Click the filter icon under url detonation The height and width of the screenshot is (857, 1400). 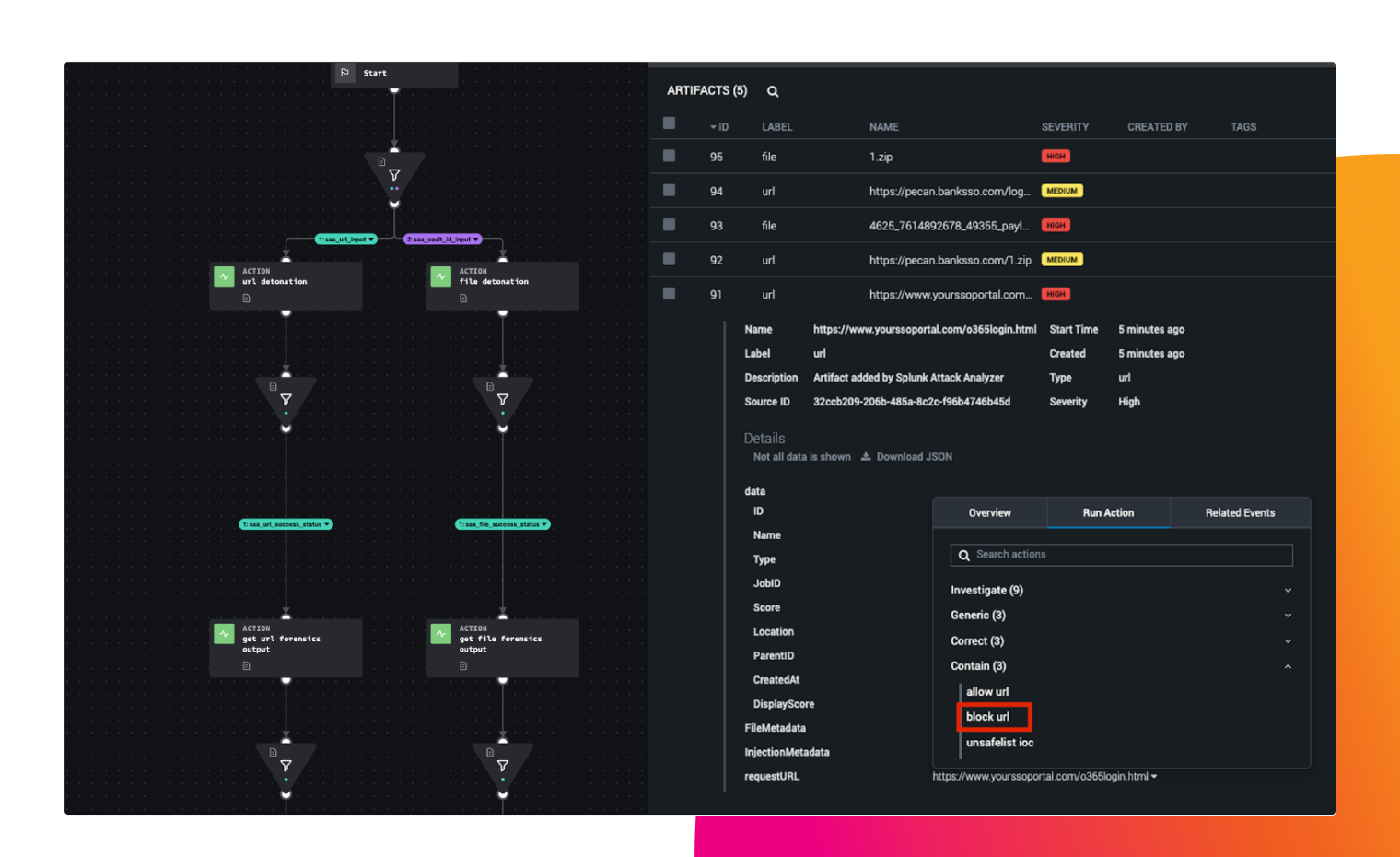pyautogui.click(x=286, y=399)
